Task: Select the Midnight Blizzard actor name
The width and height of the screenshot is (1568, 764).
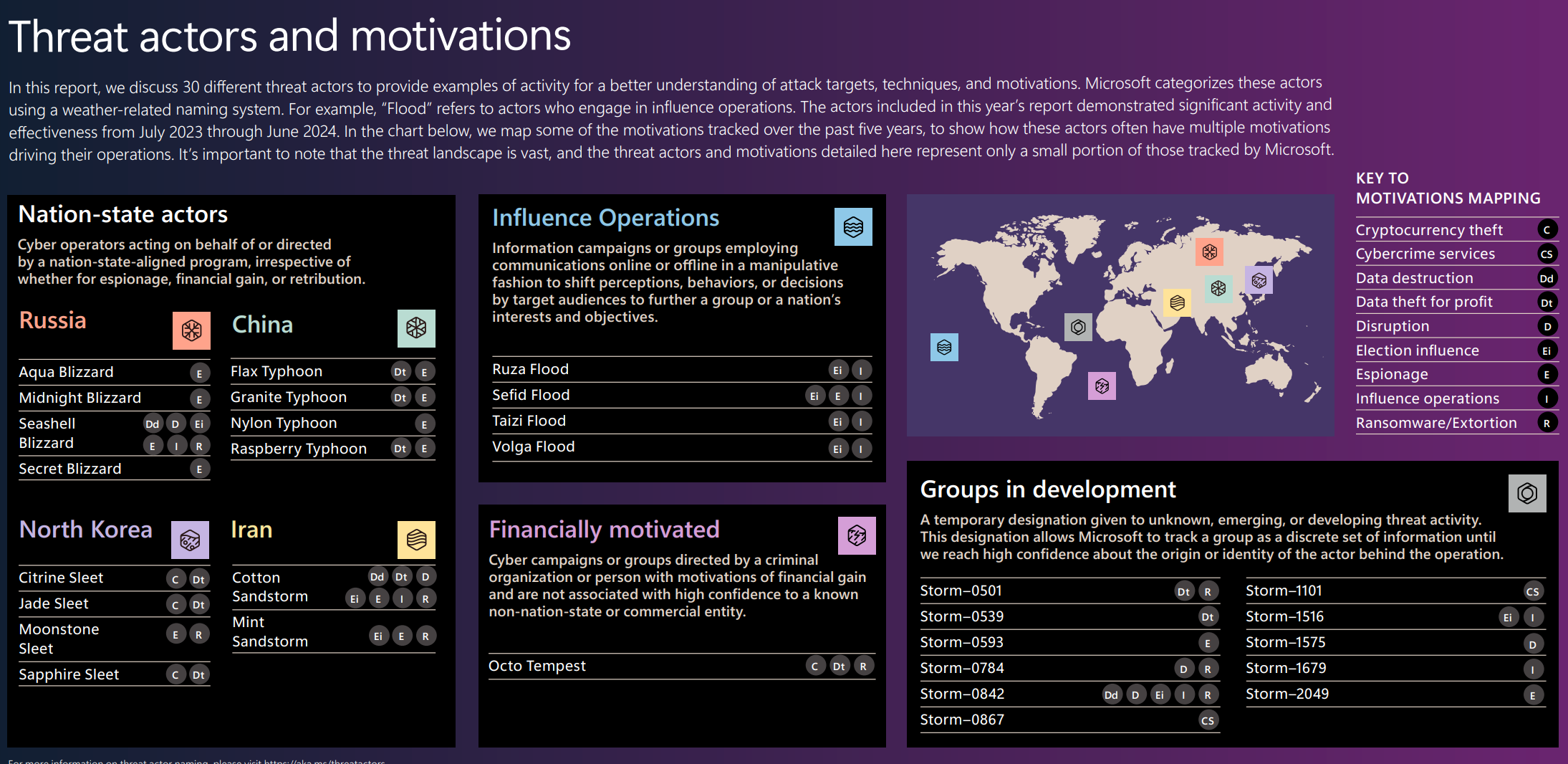Action: (80, 398)
